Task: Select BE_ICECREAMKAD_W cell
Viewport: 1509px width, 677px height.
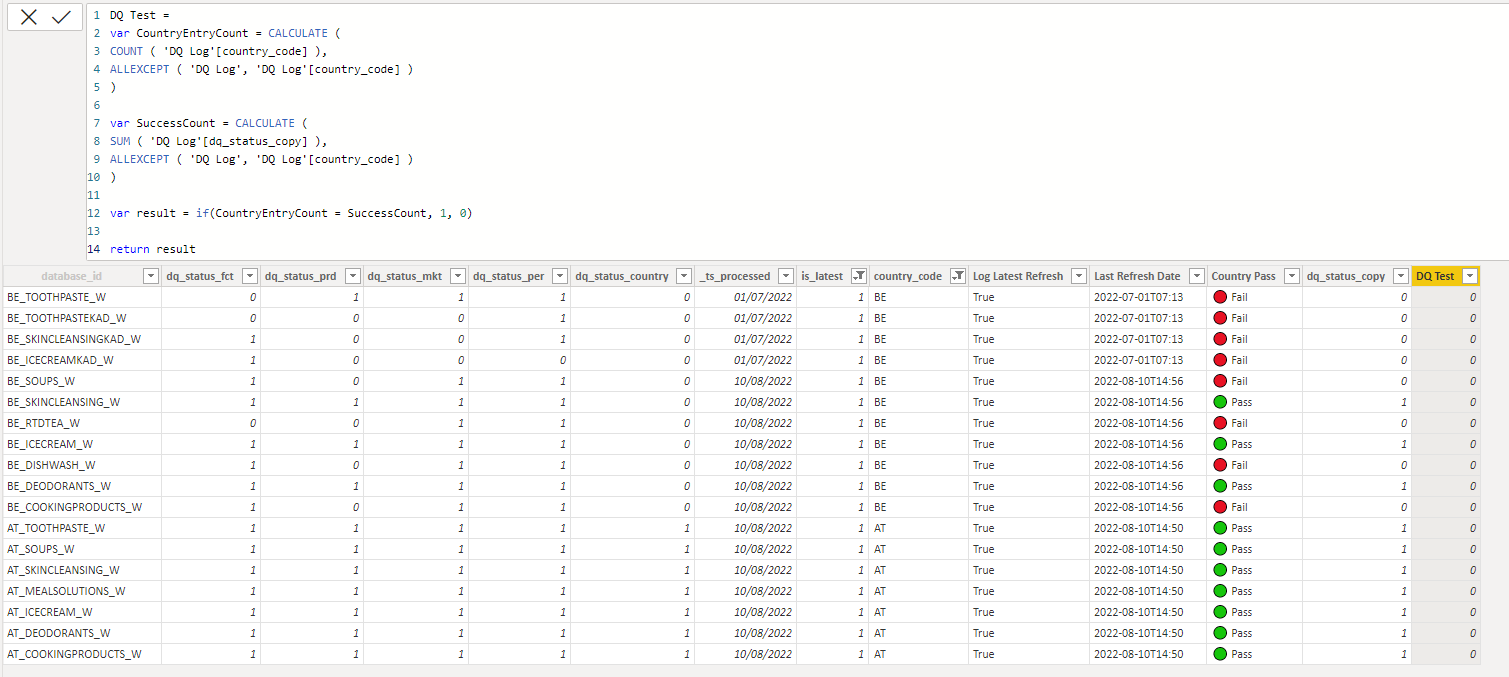Action: click(x=81, y=360)
